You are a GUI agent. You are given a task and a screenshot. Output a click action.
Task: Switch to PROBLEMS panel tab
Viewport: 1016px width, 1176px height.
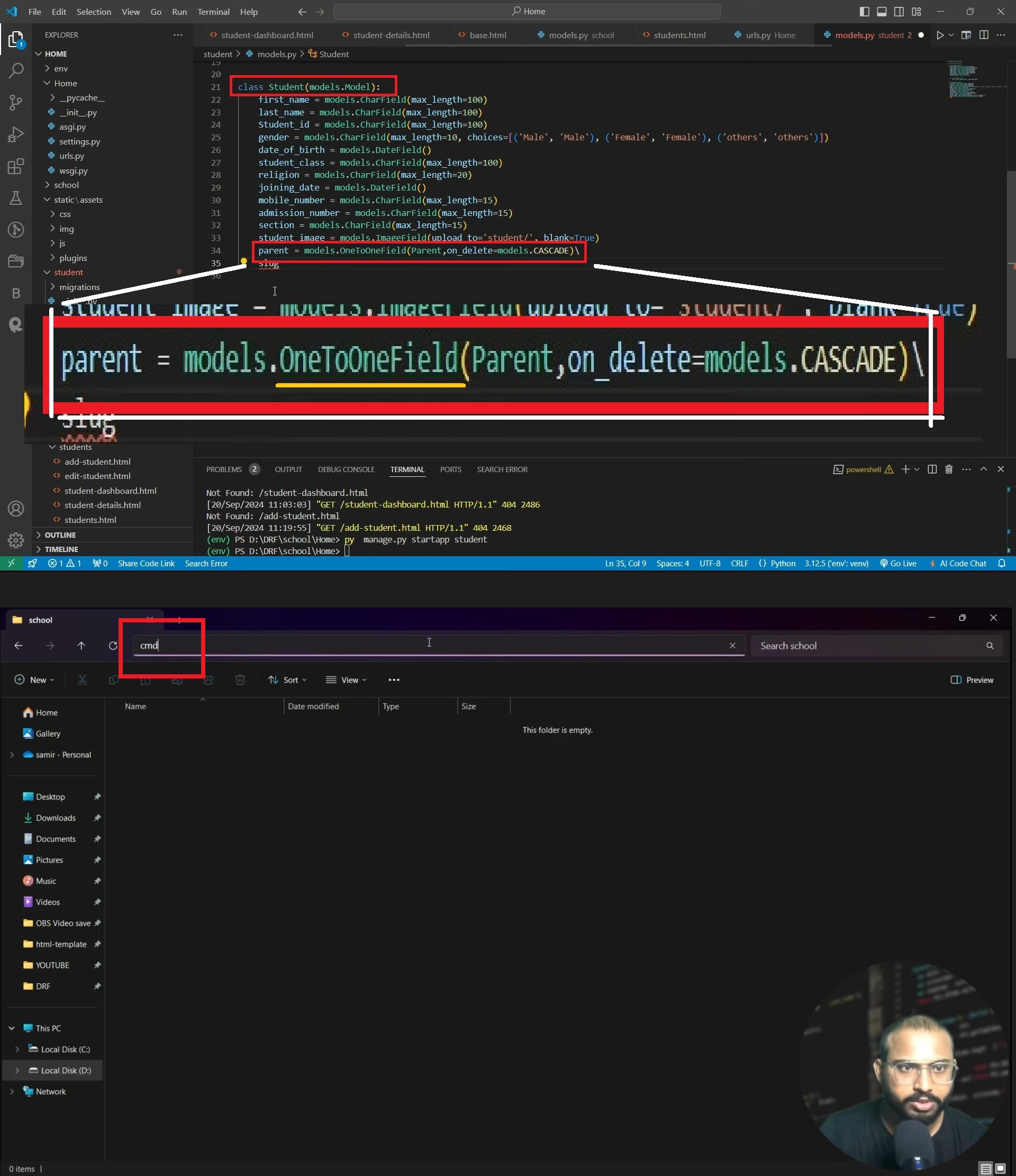[232, 469]
